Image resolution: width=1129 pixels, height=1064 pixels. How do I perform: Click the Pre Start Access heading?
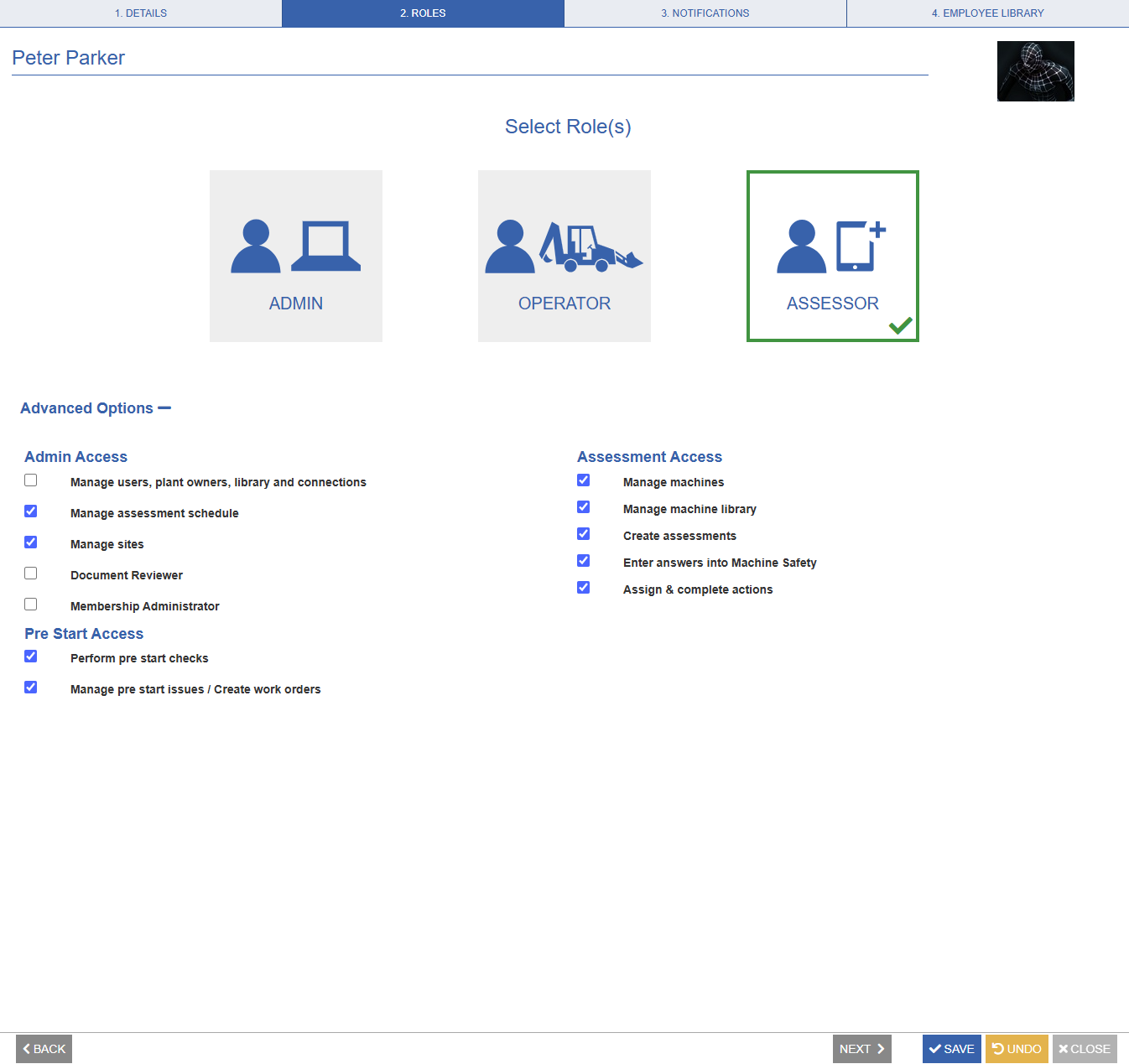(84, 634)
